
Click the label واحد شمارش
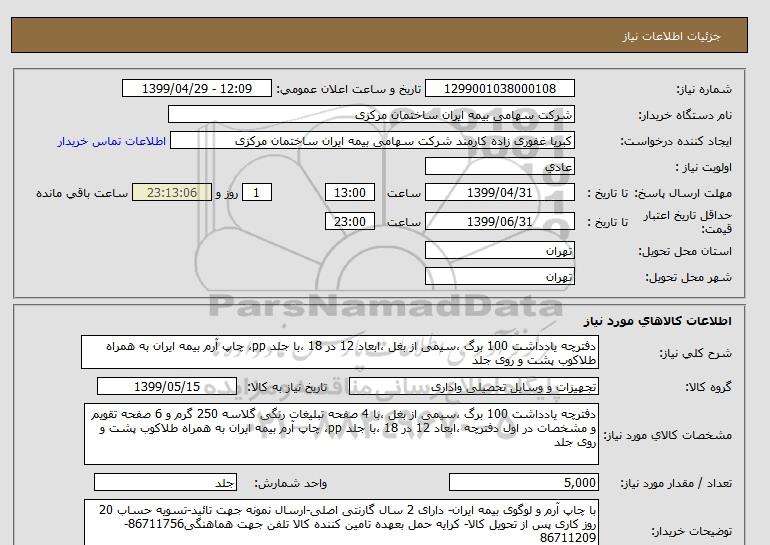pyautogui.click(x=291, y=484)
